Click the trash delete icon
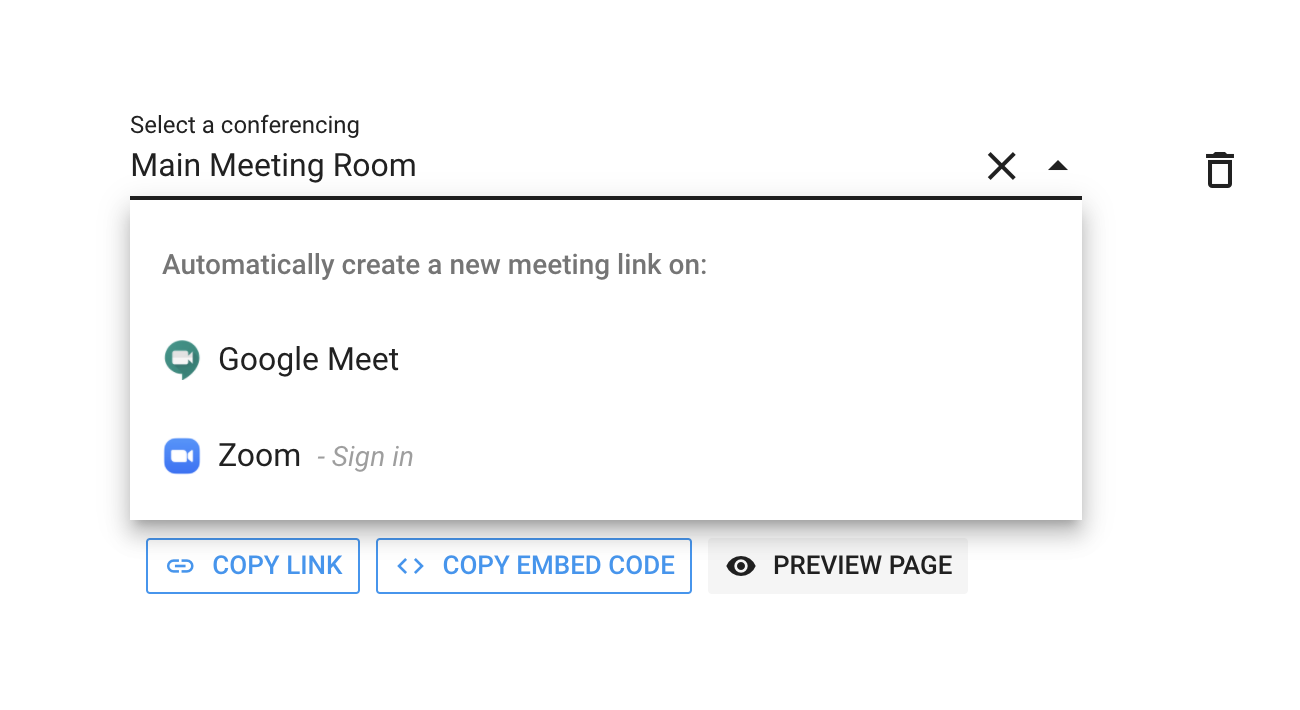Viewport: 1300px width, 710px height. 1219,170
